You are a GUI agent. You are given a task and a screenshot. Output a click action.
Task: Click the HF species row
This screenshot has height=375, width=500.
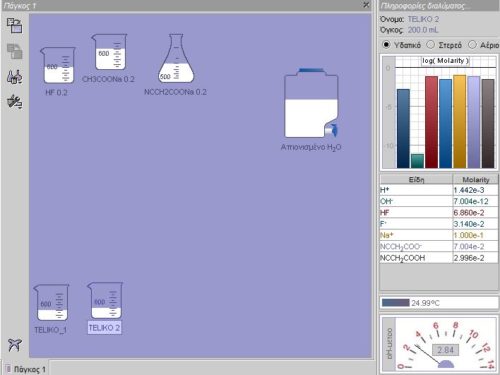coord(439,213)
